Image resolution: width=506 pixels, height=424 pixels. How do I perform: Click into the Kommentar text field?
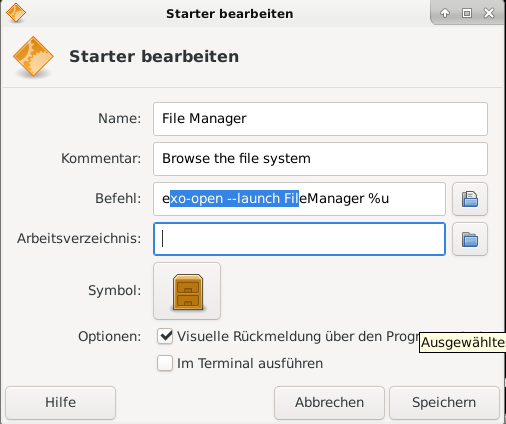pos(320,159)
